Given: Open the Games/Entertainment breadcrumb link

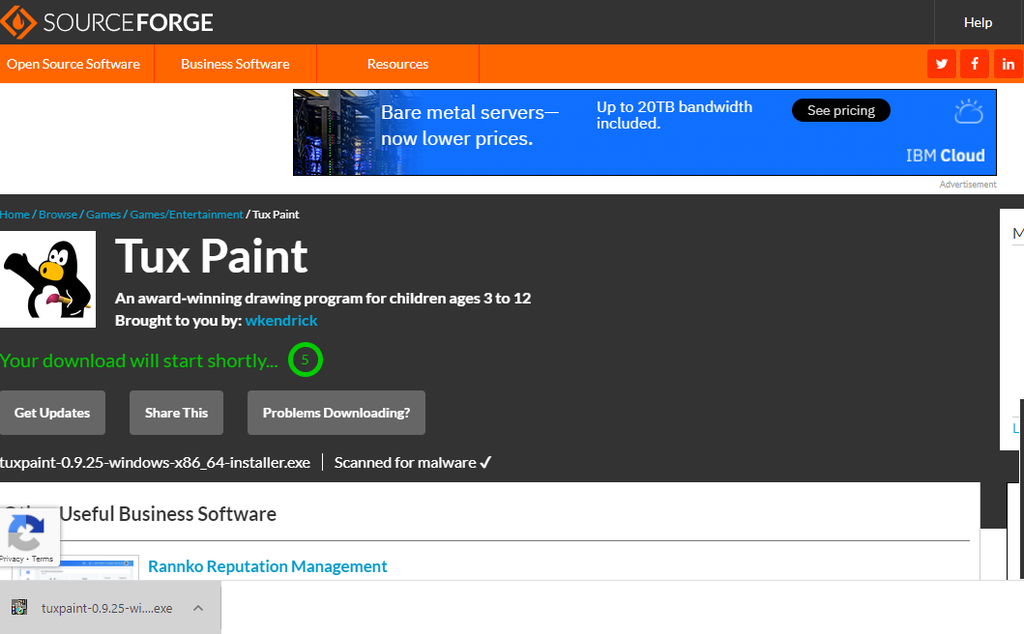Looking at the screenshot, I should tap(186, 214).
